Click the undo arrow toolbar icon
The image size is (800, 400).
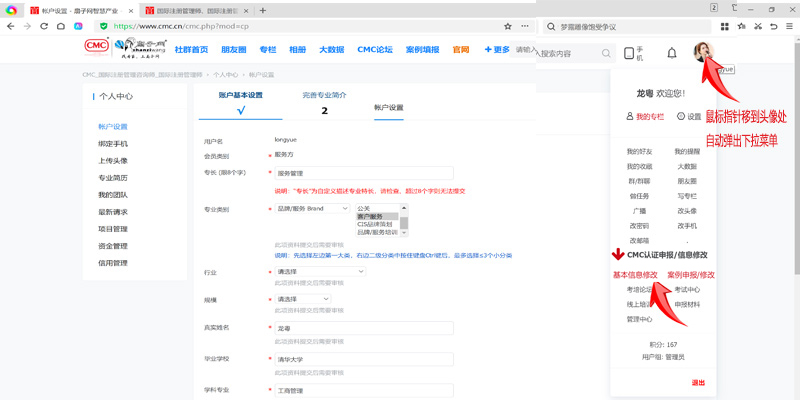(774, 27)
